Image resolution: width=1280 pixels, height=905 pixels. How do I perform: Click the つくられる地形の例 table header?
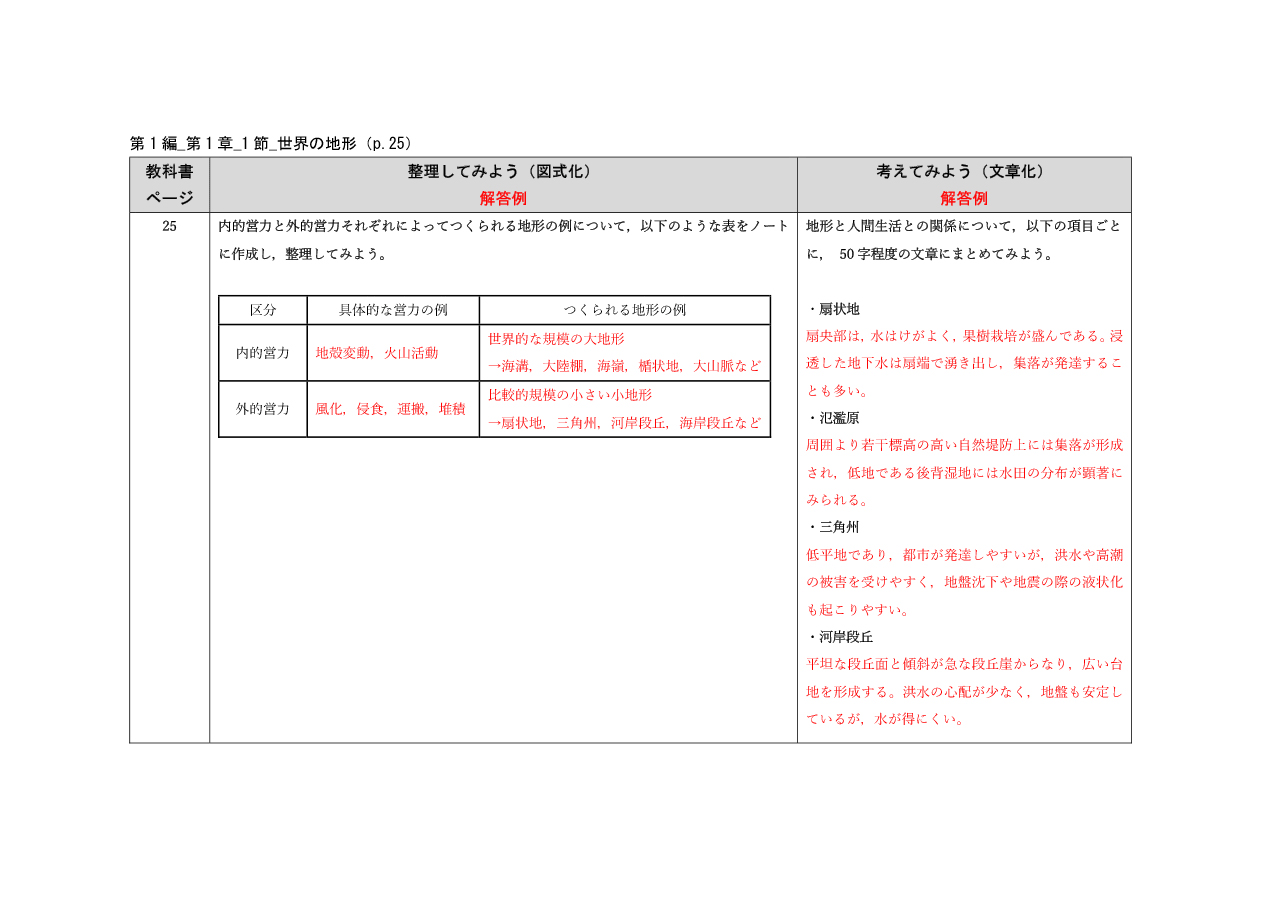(x=624, y=310)
